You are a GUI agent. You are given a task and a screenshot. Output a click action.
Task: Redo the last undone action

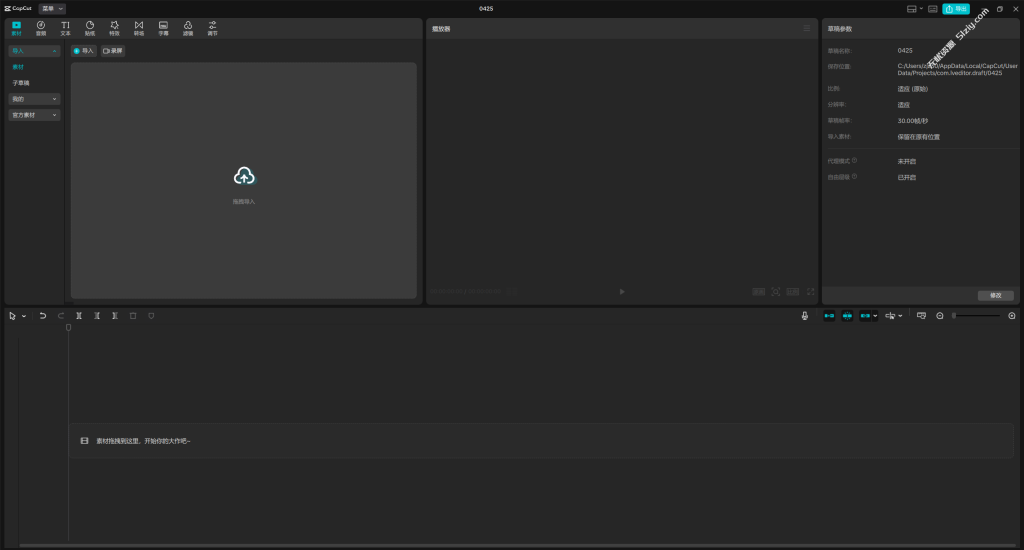click(61, 316)
